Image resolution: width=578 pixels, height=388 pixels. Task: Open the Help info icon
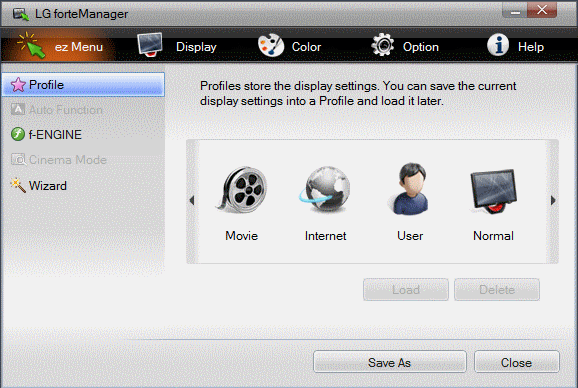pos(498,45)
